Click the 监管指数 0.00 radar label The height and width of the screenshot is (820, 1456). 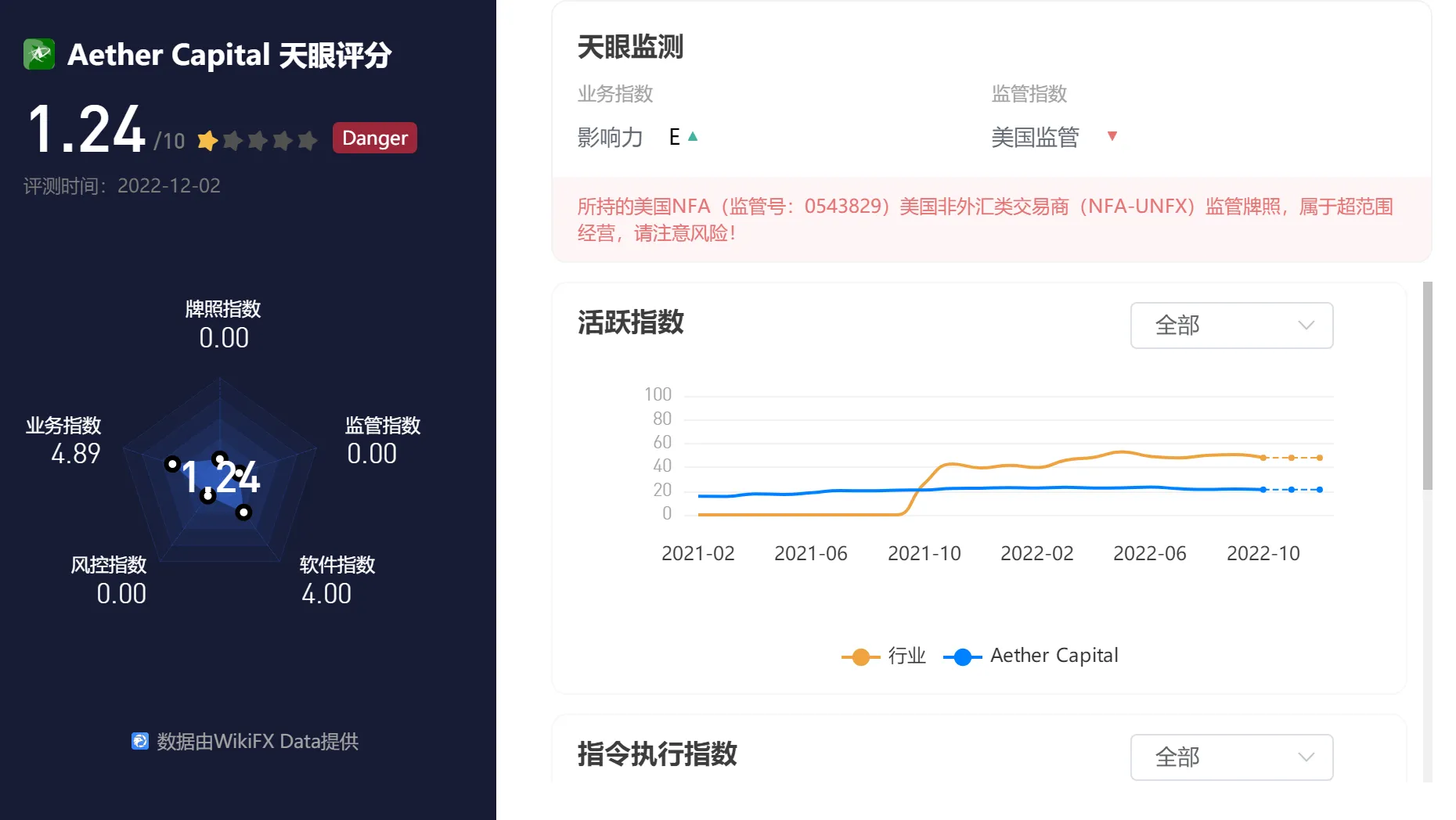383,440
